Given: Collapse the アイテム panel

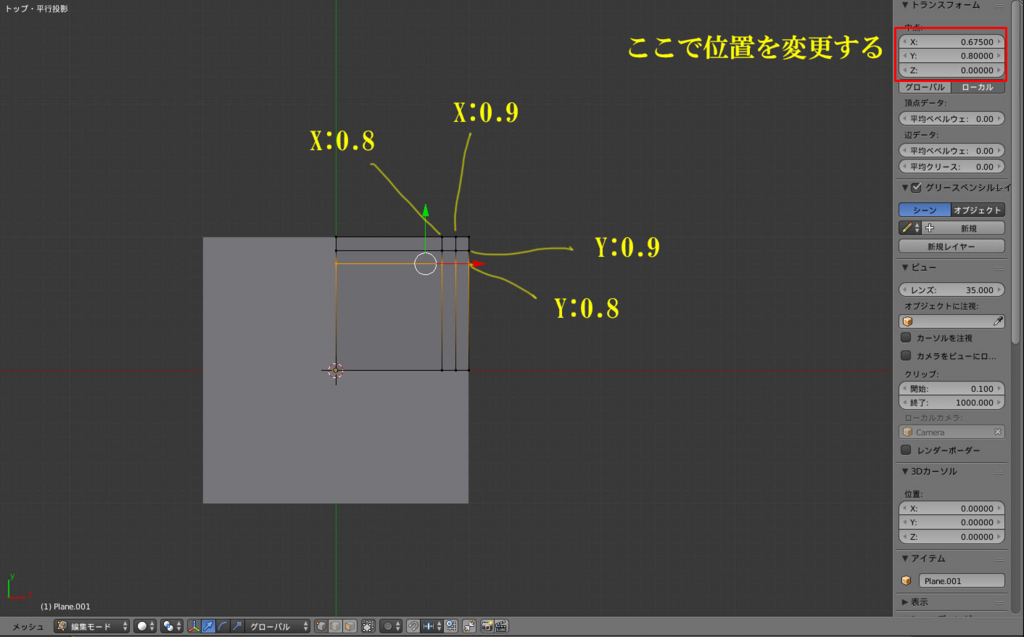Looking at the screenshot, I should 905,559.
